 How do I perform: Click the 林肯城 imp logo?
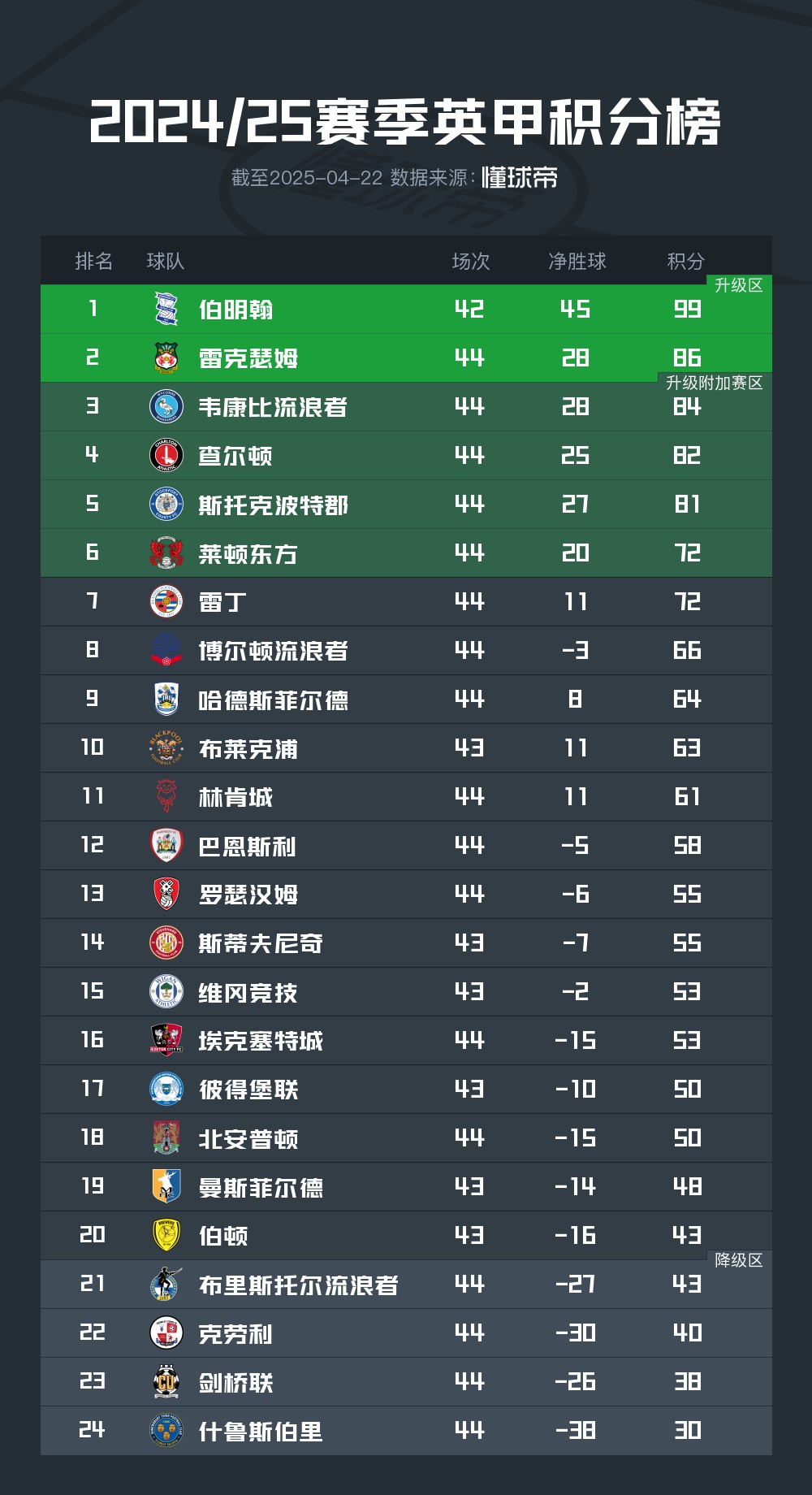(166, 796)
